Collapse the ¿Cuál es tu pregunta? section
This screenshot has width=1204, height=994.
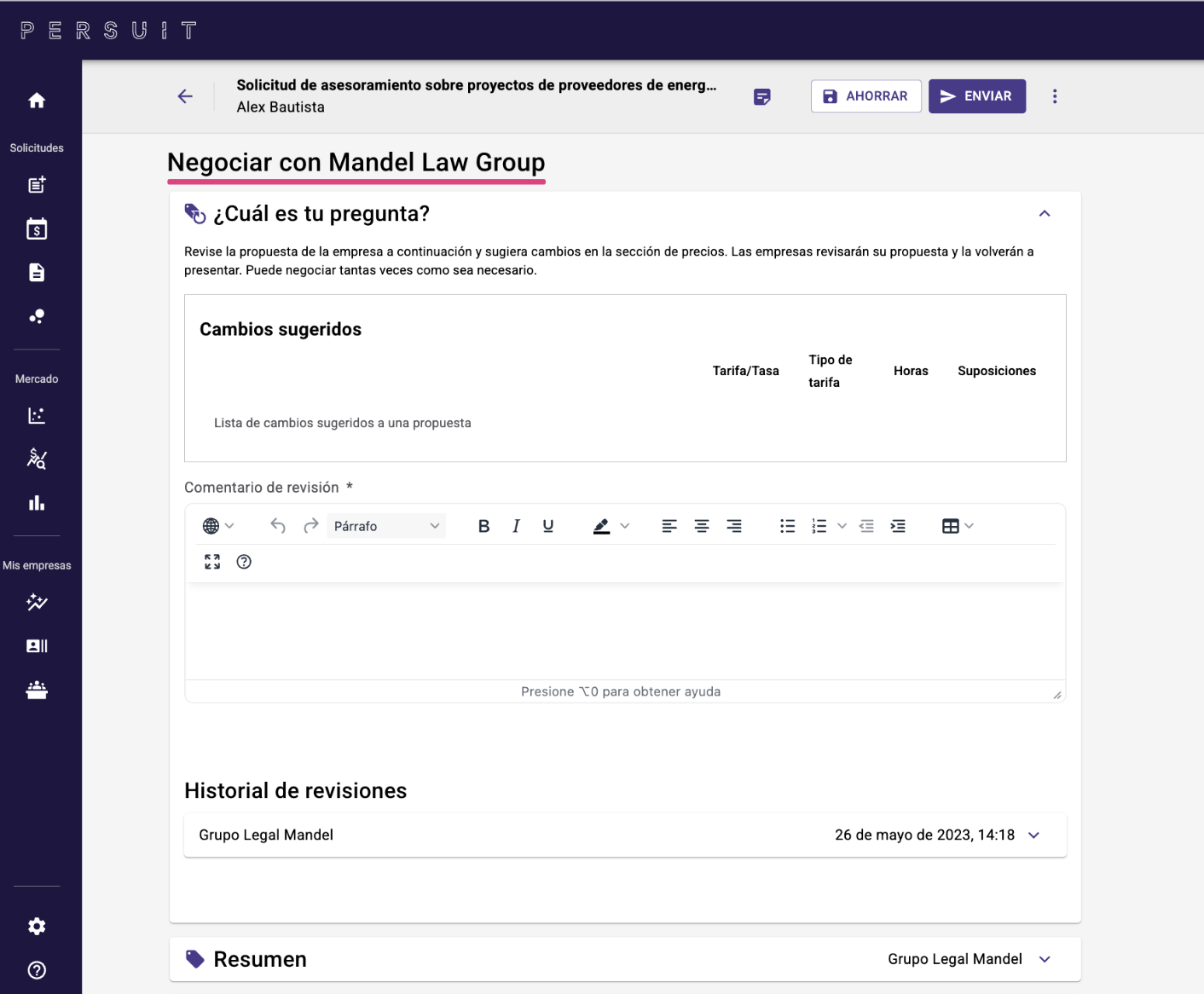pyautogui.click(x=1045, y=214)
